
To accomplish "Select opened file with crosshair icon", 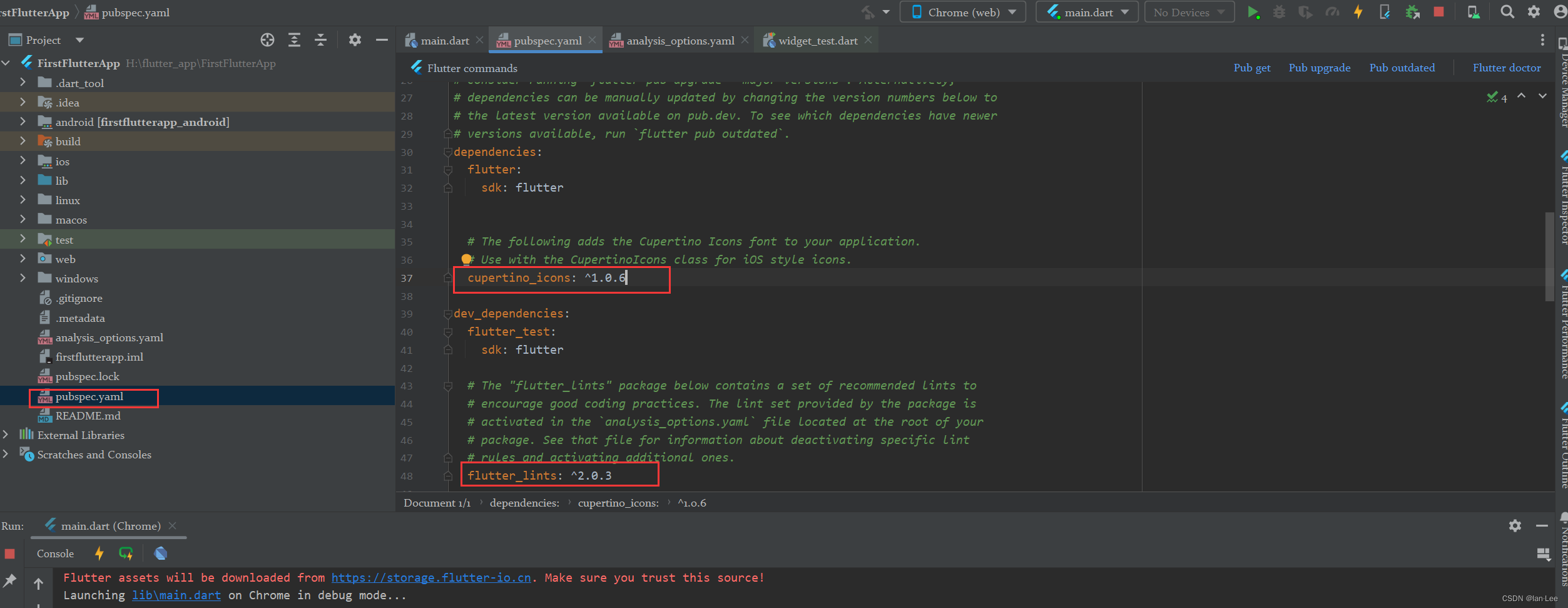I will [267, 39].
